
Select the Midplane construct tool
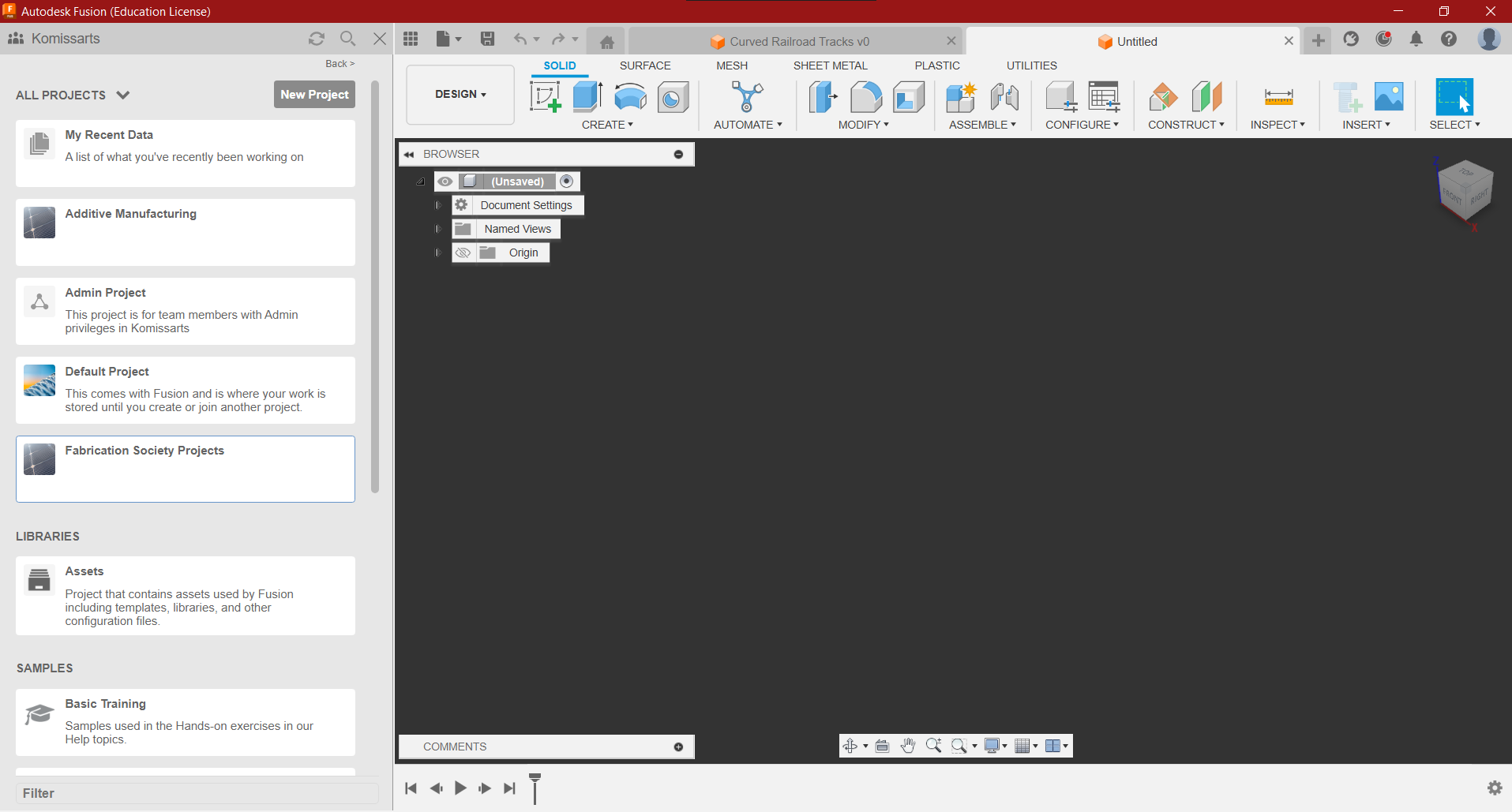click(x=1206, y=97)
